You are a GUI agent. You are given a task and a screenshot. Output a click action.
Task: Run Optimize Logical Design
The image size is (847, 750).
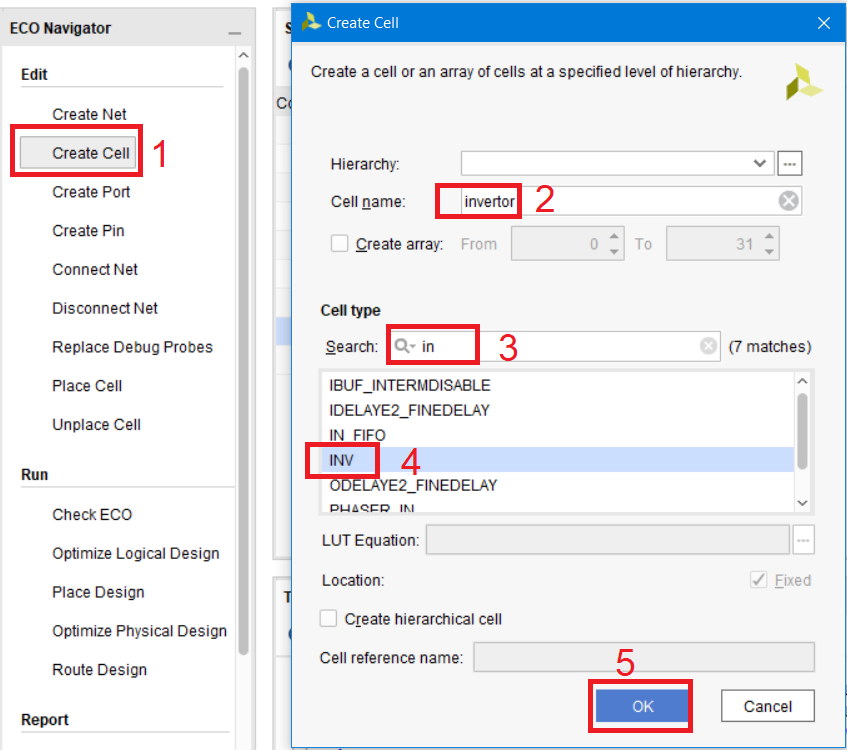[x=136, y=553]
